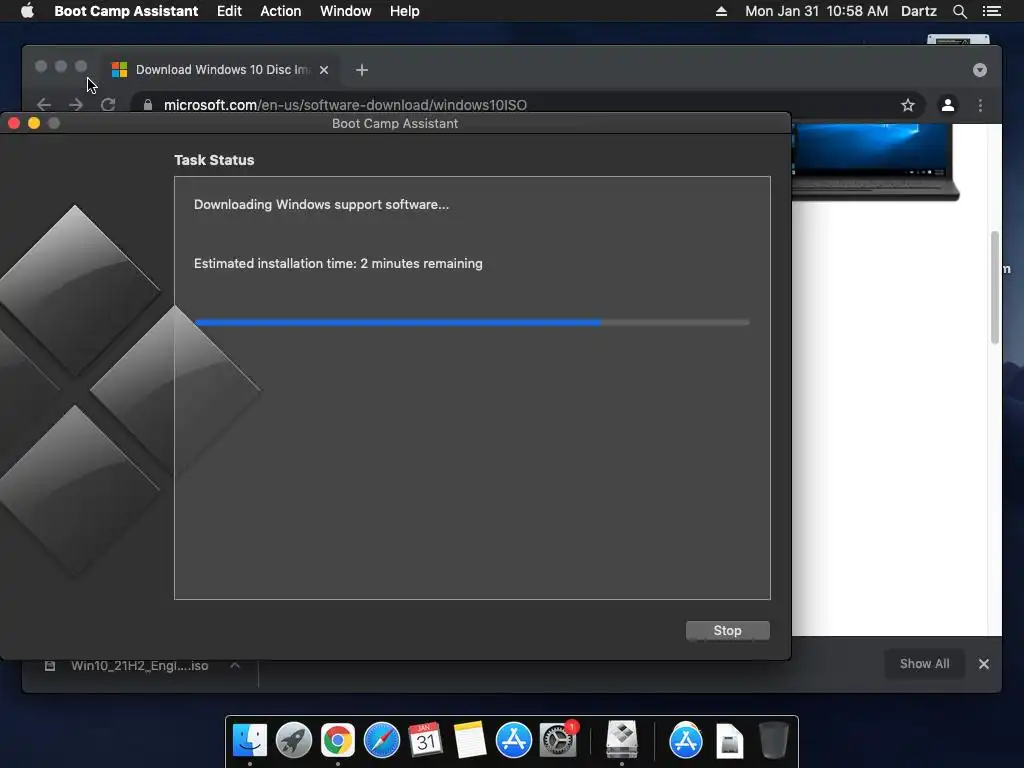This screenshot has height=768, width=1024.
Task: Open Applications folder in the Dock
Action: click(x=686, y=740)
